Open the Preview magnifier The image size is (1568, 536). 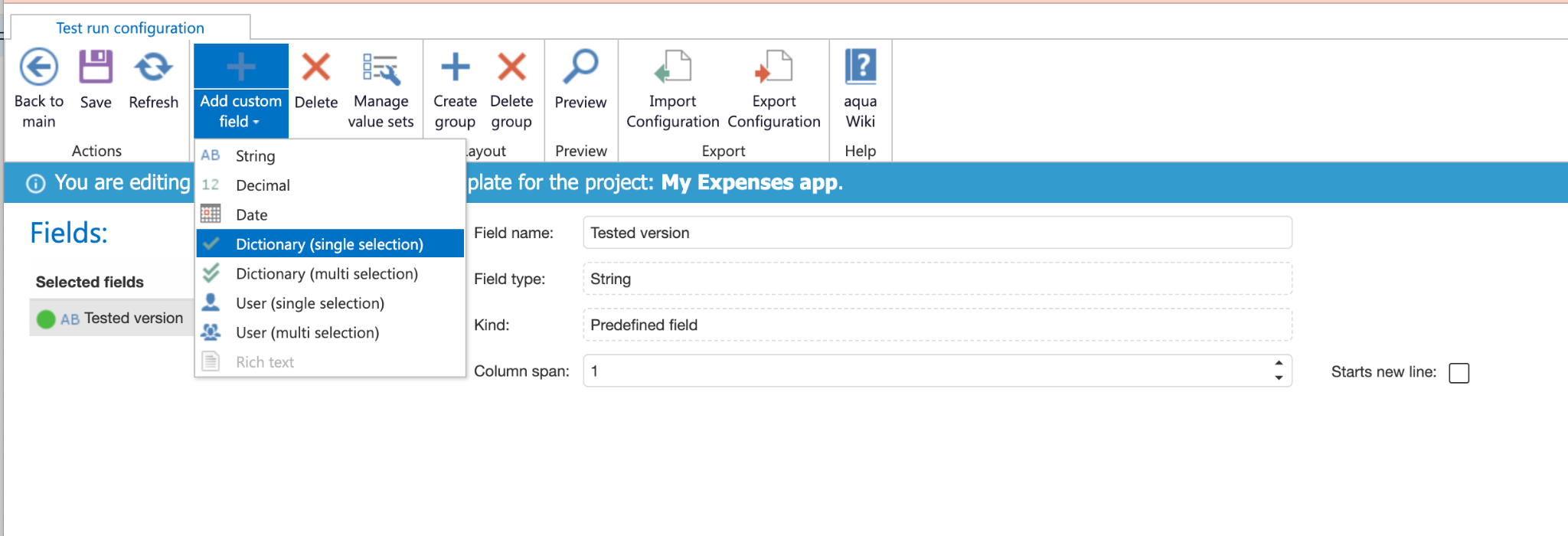pyautogui.click(x=580, y=68)
